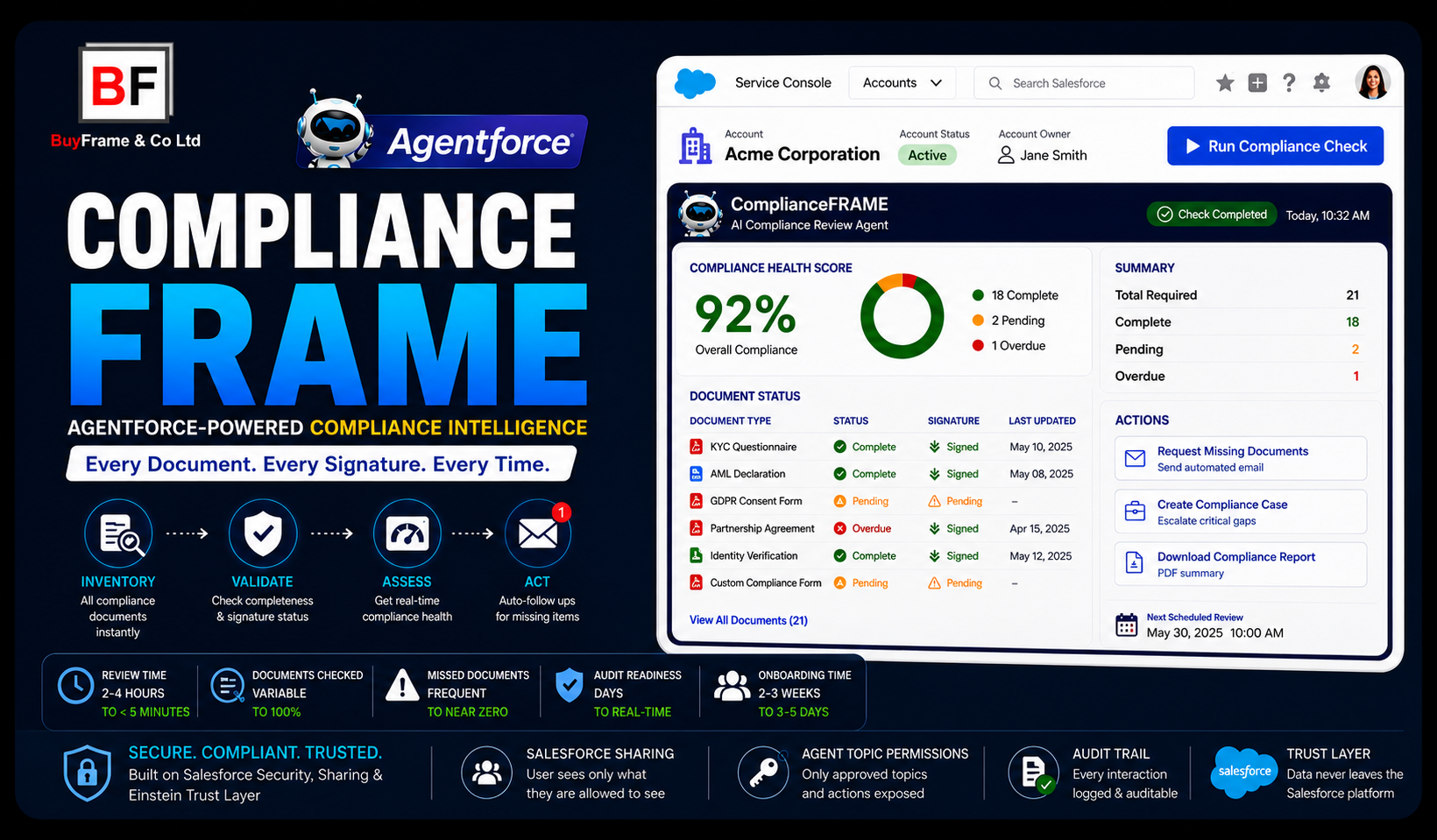The width and height of the screenshot is (1437, 840).
Task: Click the GDPR Consent Form PDF icon
Action: click(x=696, y=501)
